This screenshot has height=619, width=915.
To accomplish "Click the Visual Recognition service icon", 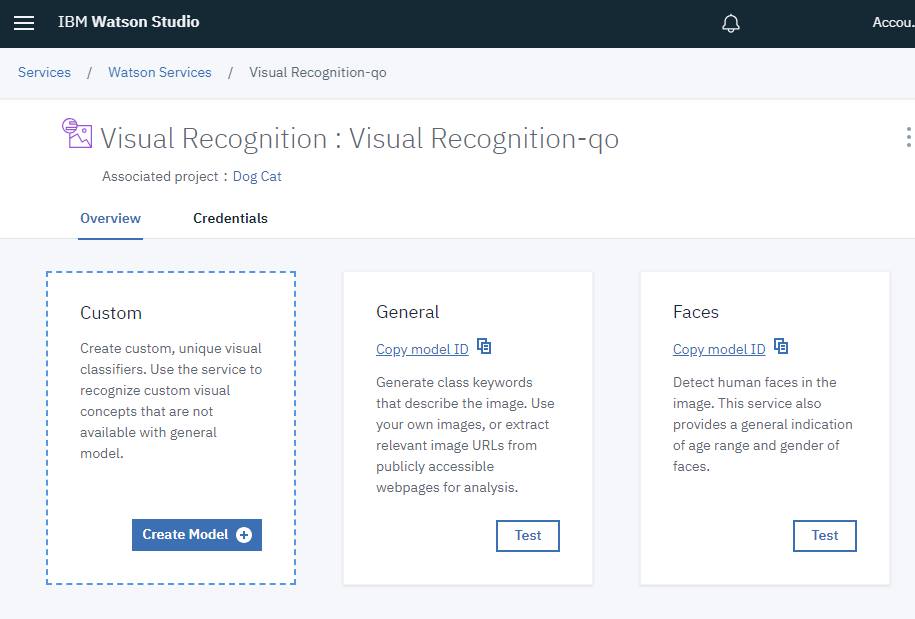I will tap(77, 133).
